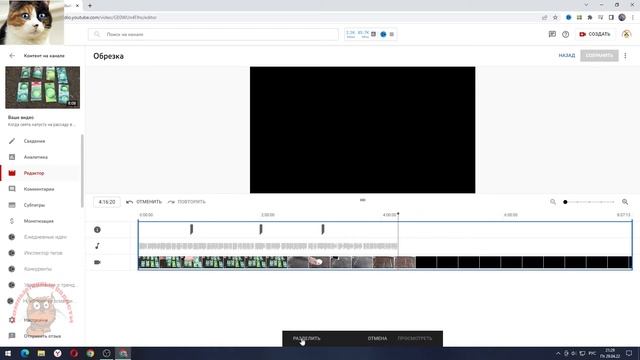Click the playhead marker at 4:00:00

click(x=398, y=214)
